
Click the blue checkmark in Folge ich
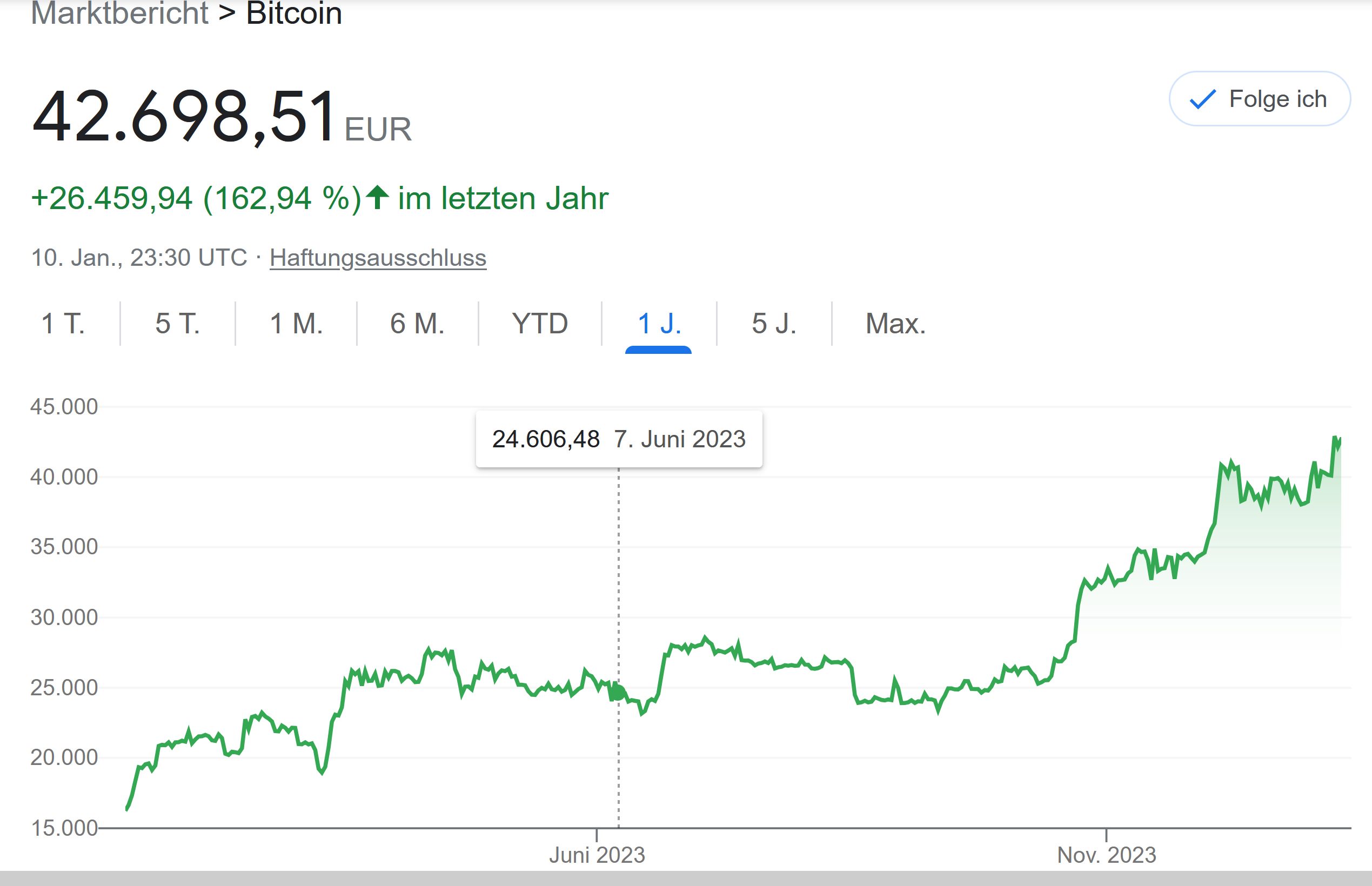(x=1203, y=99)
